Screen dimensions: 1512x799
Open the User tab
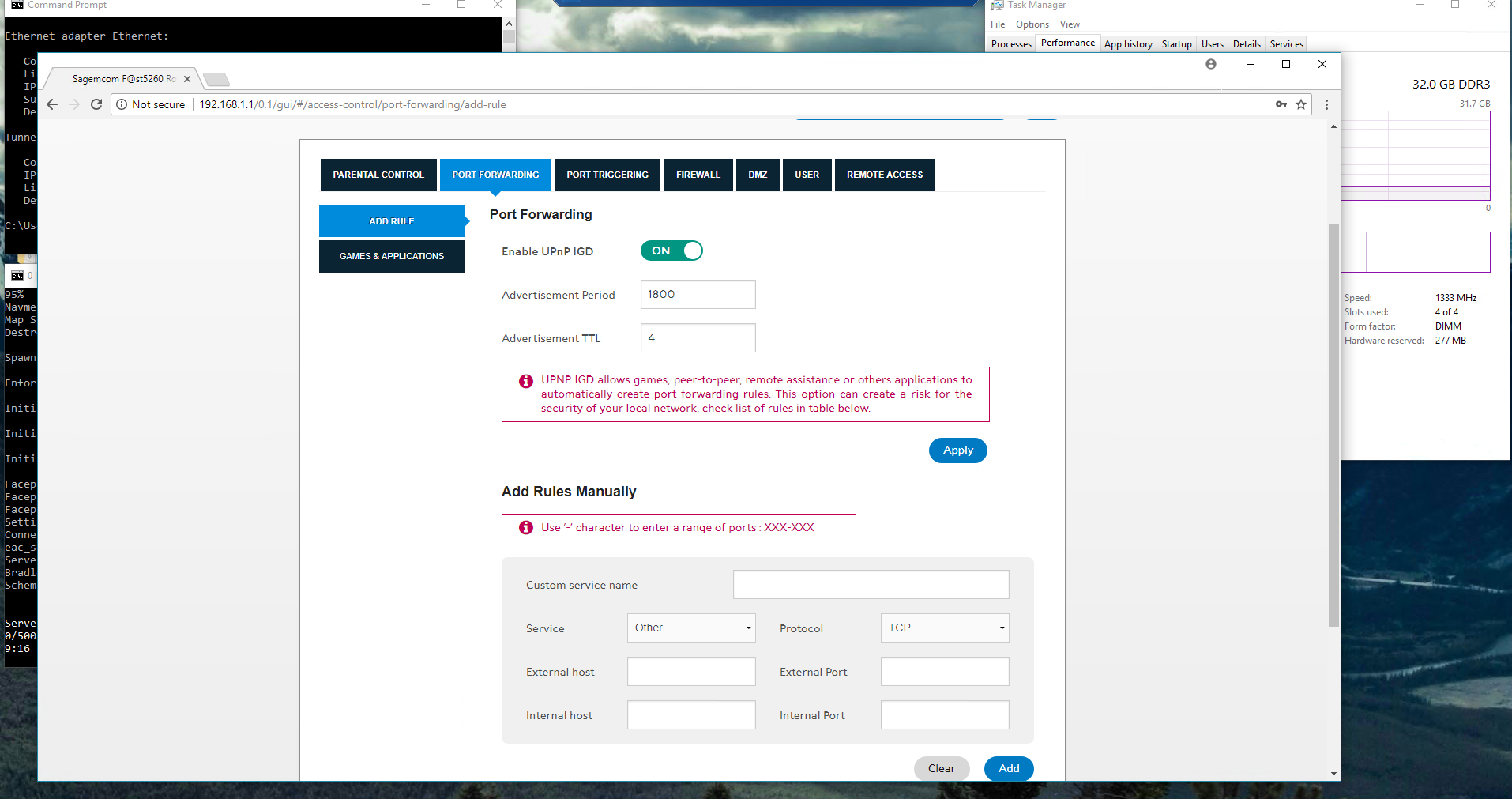coord(807,175)
